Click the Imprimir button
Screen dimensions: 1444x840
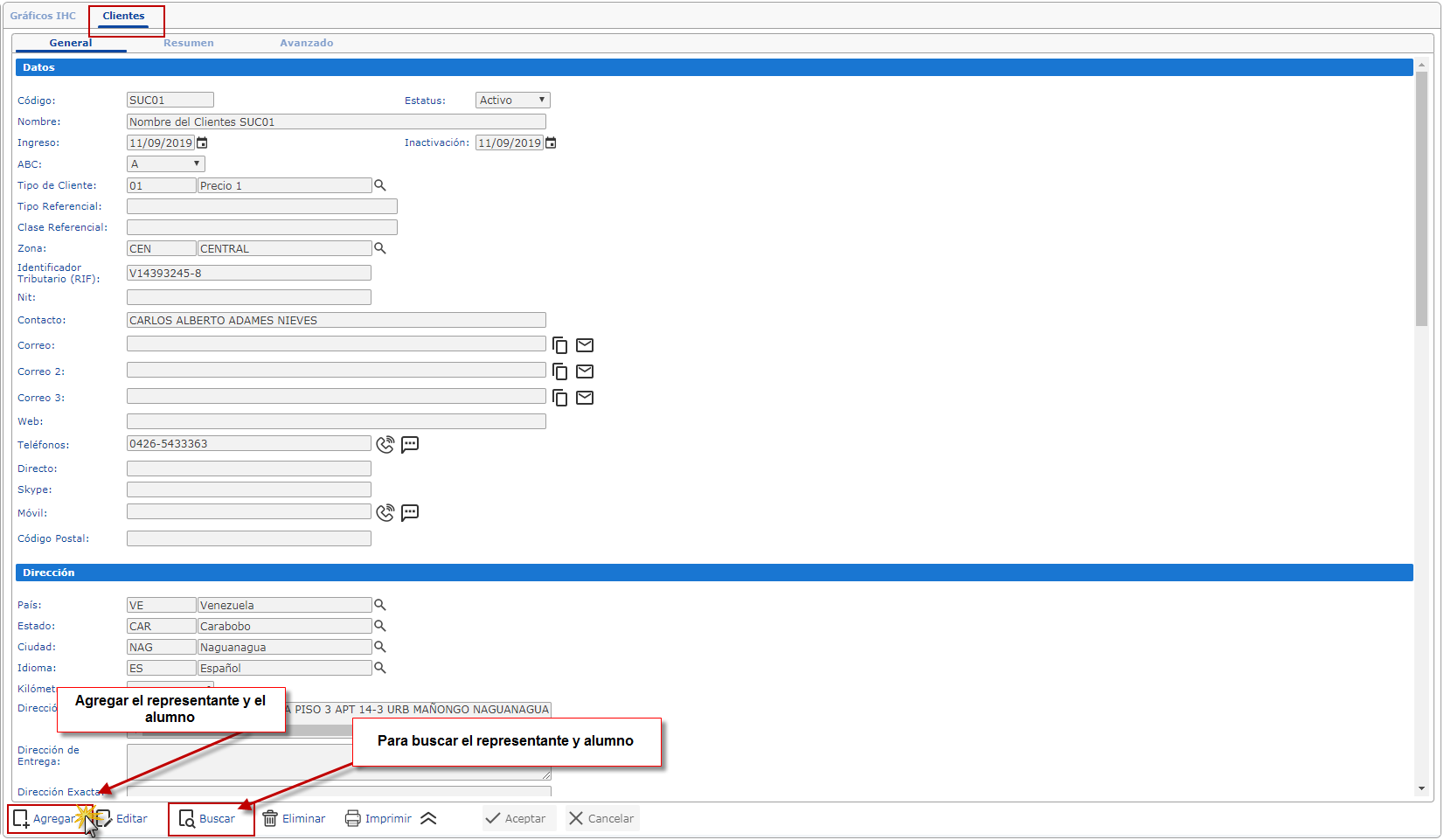pyautogui.click(x=378, y=819)
